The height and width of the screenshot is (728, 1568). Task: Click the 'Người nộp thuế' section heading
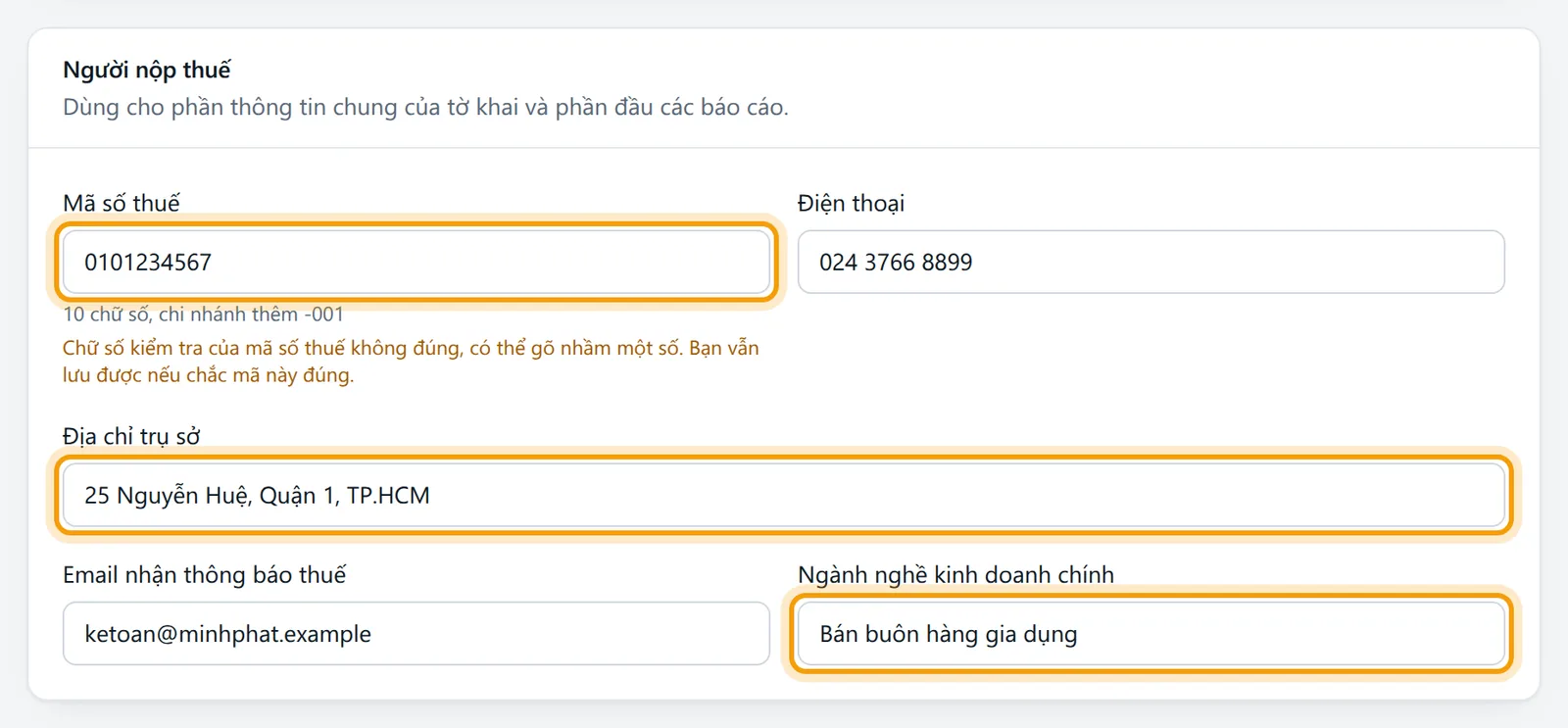147,70
